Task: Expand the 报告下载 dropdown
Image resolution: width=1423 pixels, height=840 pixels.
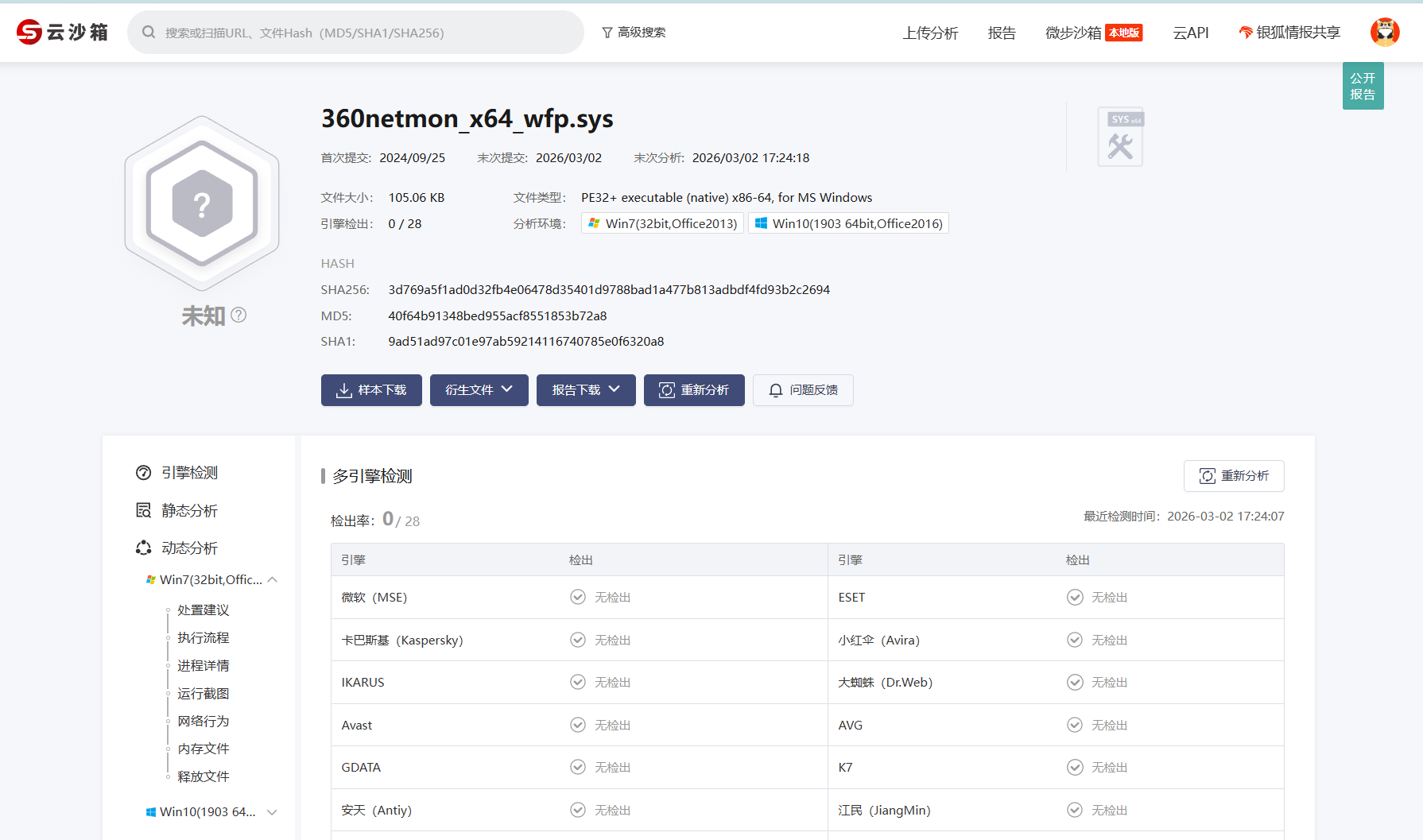Action: coord(586,390)
